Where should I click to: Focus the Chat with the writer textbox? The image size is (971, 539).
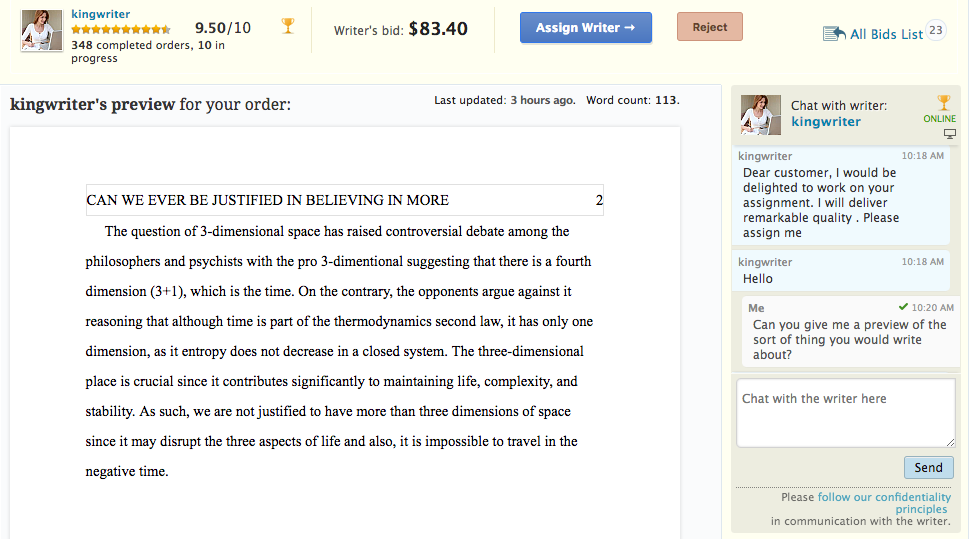tap(845, 412)
